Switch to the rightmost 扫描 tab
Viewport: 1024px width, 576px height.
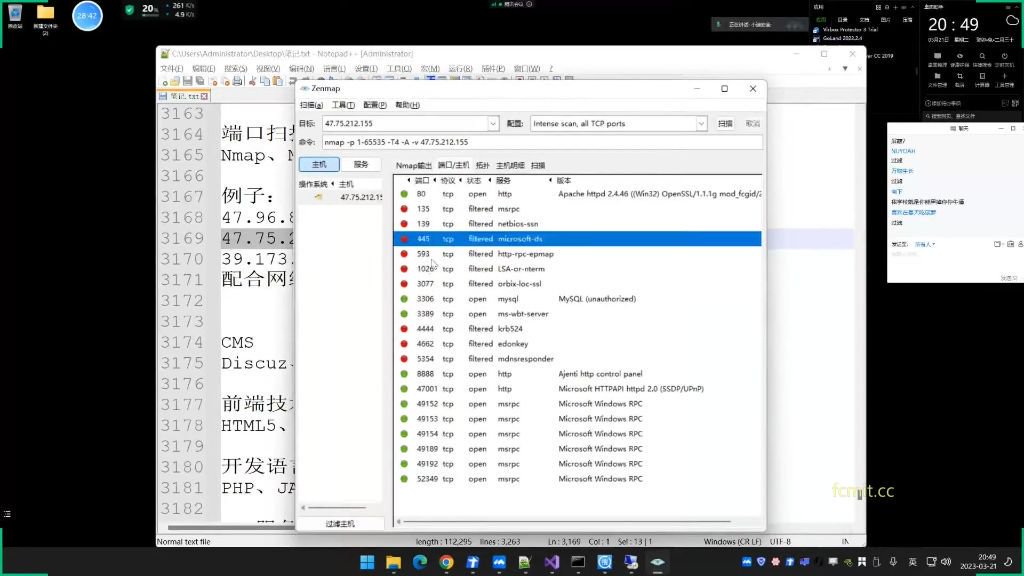coord(537,166)
